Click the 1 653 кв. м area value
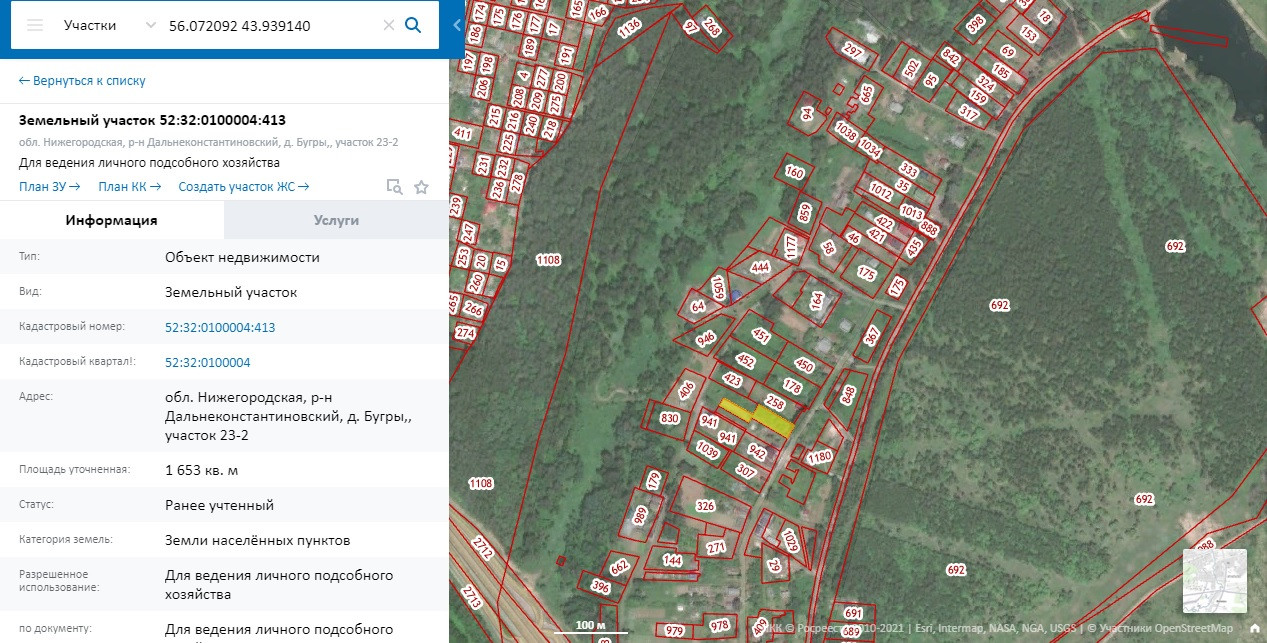The width and height of the screenshot is (1267, 643). tap(202, 470)
